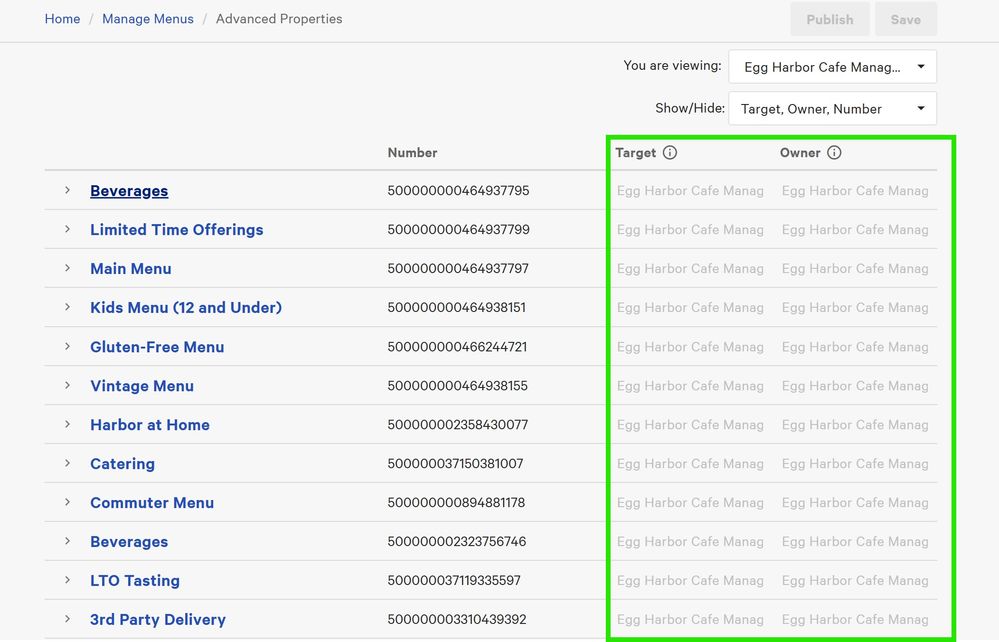Navigate to Manage Menus breadcrumb

tap(148, 19)
